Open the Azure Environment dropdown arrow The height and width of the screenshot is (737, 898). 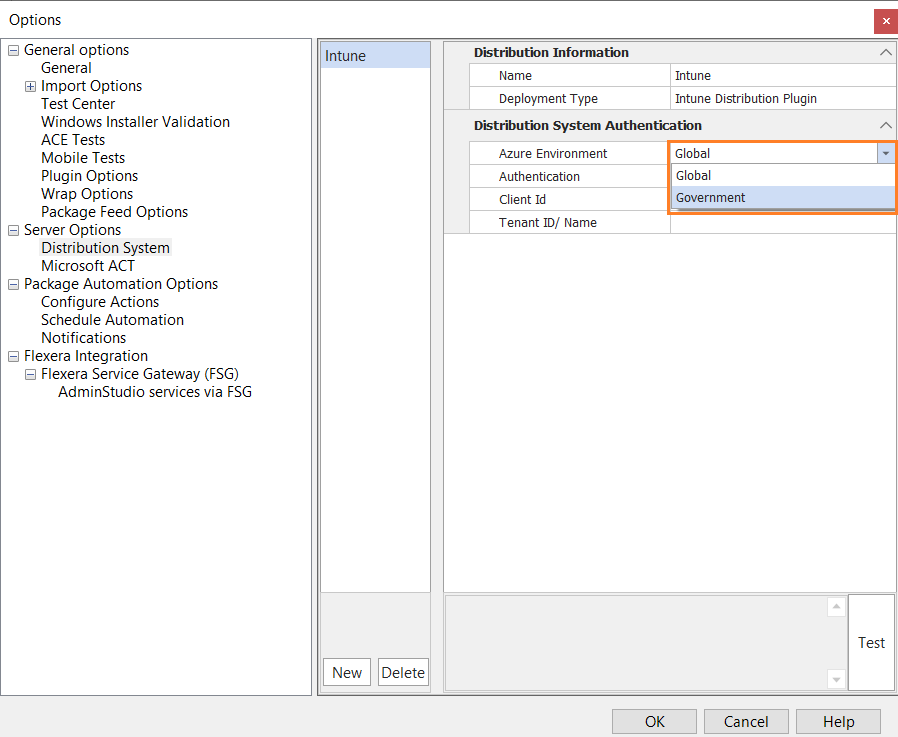(885, 153)
